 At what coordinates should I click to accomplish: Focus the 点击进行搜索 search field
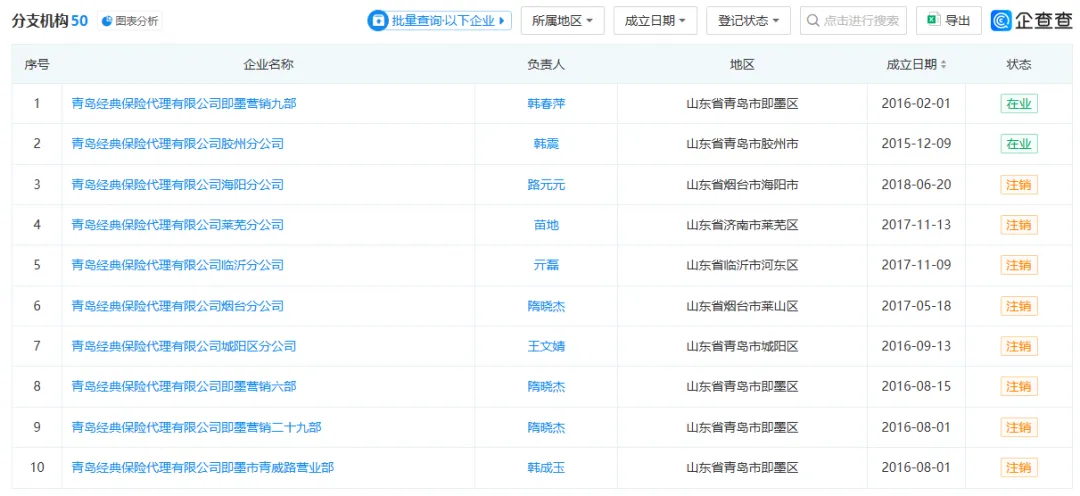tap(853, 21)
